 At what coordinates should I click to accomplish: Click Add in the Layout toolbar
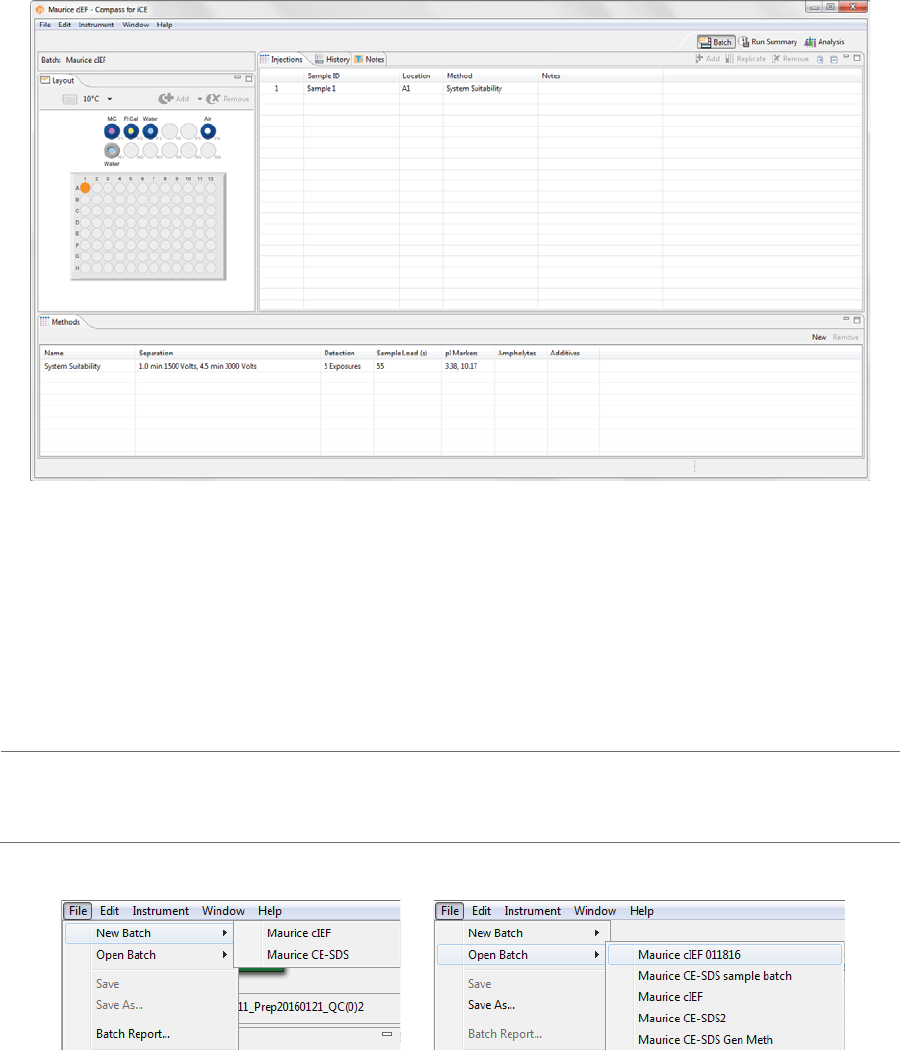point(173,99)
